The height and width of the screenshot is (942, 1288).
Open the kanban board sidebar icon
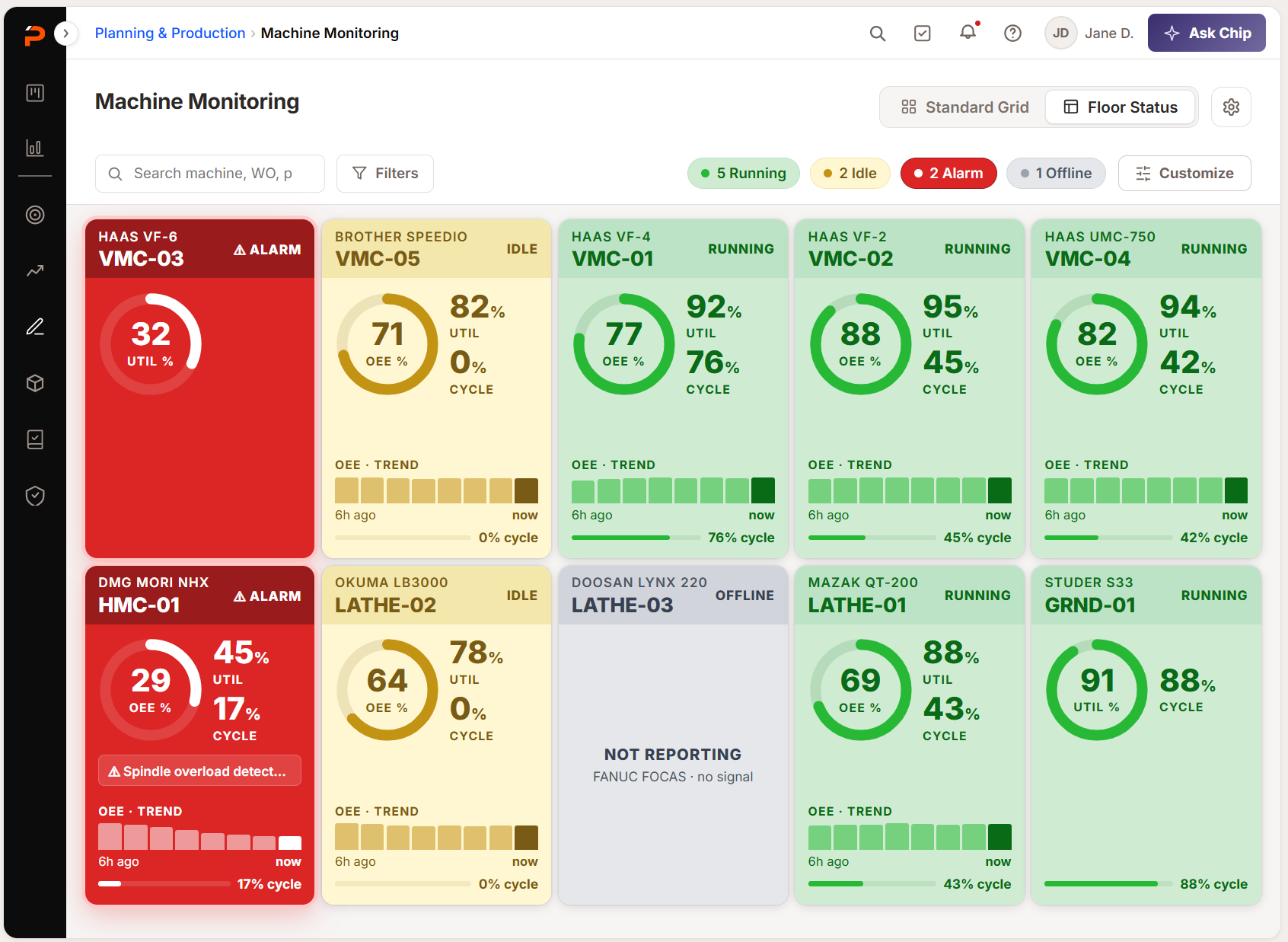[35, 93]
